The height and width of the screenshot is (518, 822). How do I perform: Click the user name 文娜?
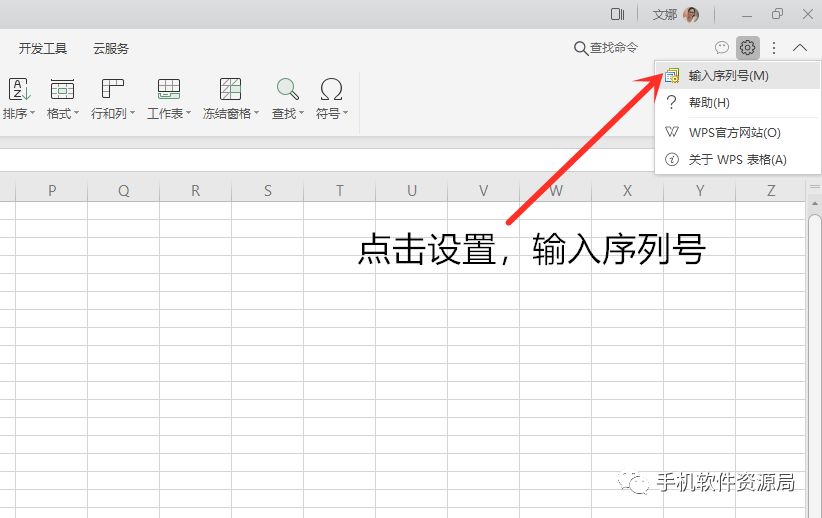665,15
